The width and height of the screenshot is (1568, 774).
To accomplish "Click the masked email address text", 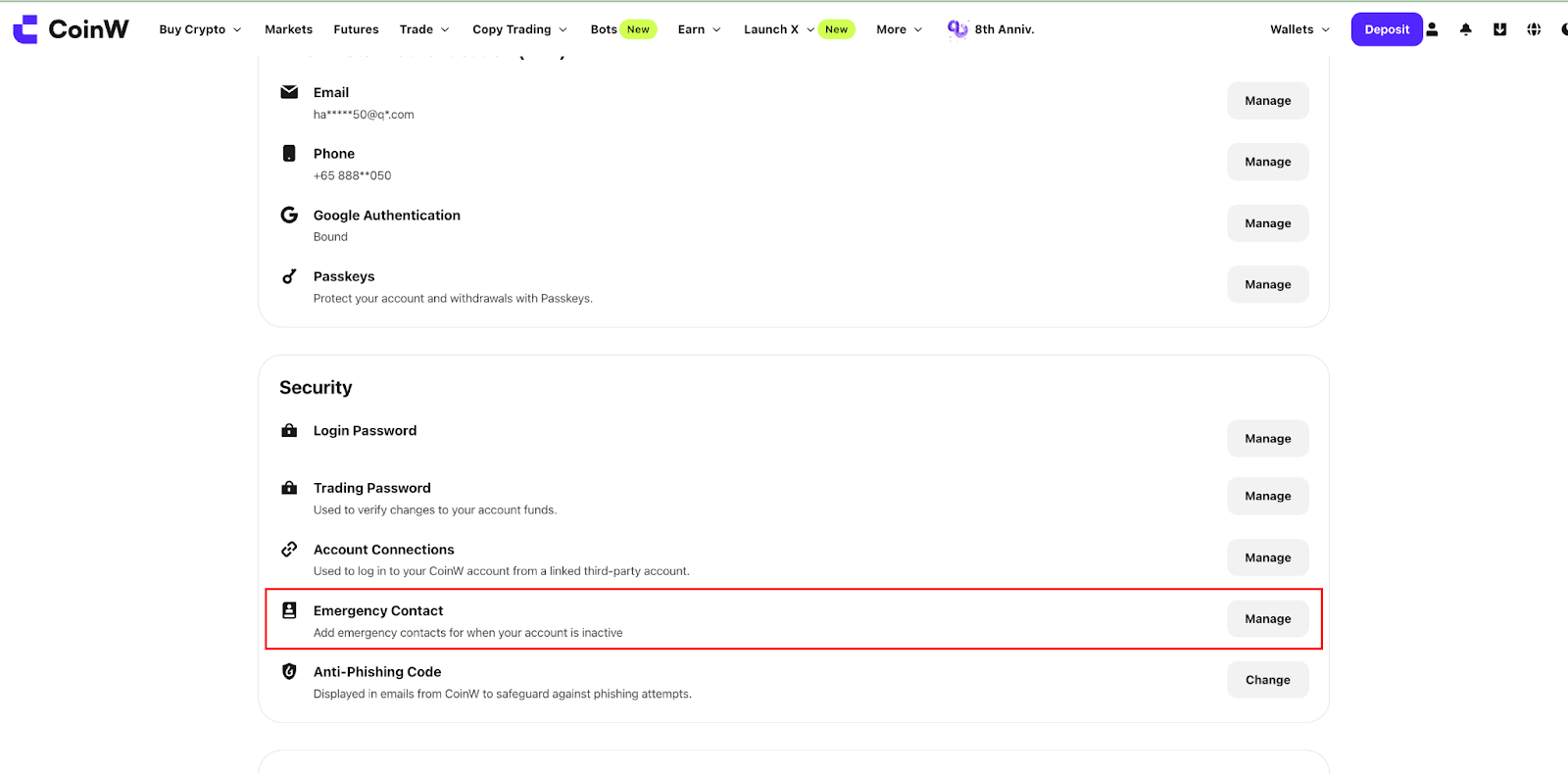I will tap(364, 115).
